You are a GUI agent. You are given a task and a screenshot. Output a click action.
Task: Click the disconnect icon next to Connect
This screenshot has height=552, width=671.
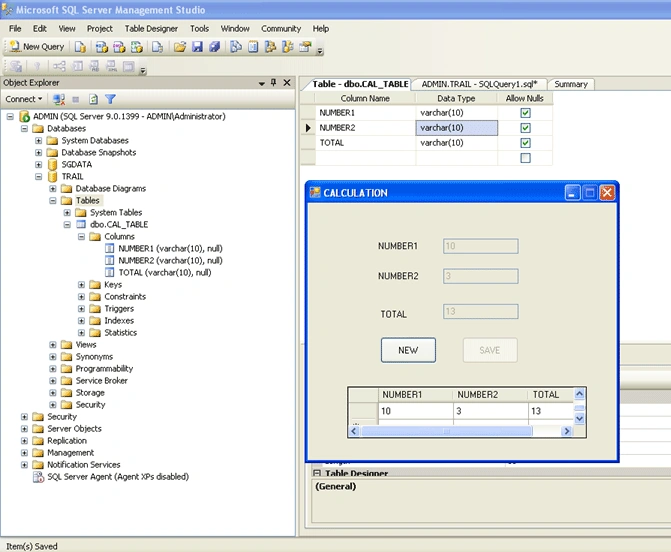coord(59,99)
